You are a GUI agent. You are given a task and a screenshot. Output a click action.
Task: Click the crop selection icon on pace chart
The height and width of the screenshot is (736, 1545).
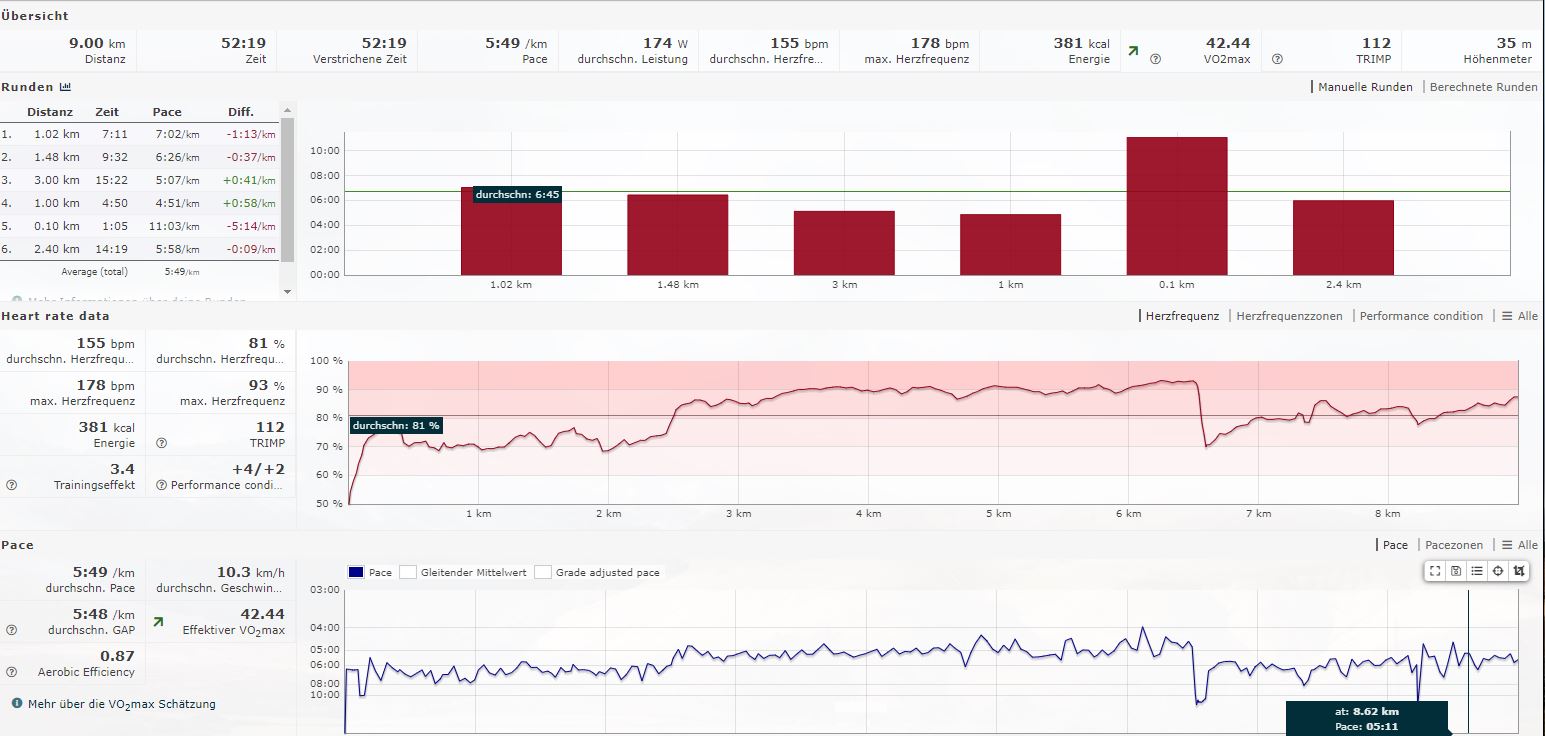(x=1519, y=571)
